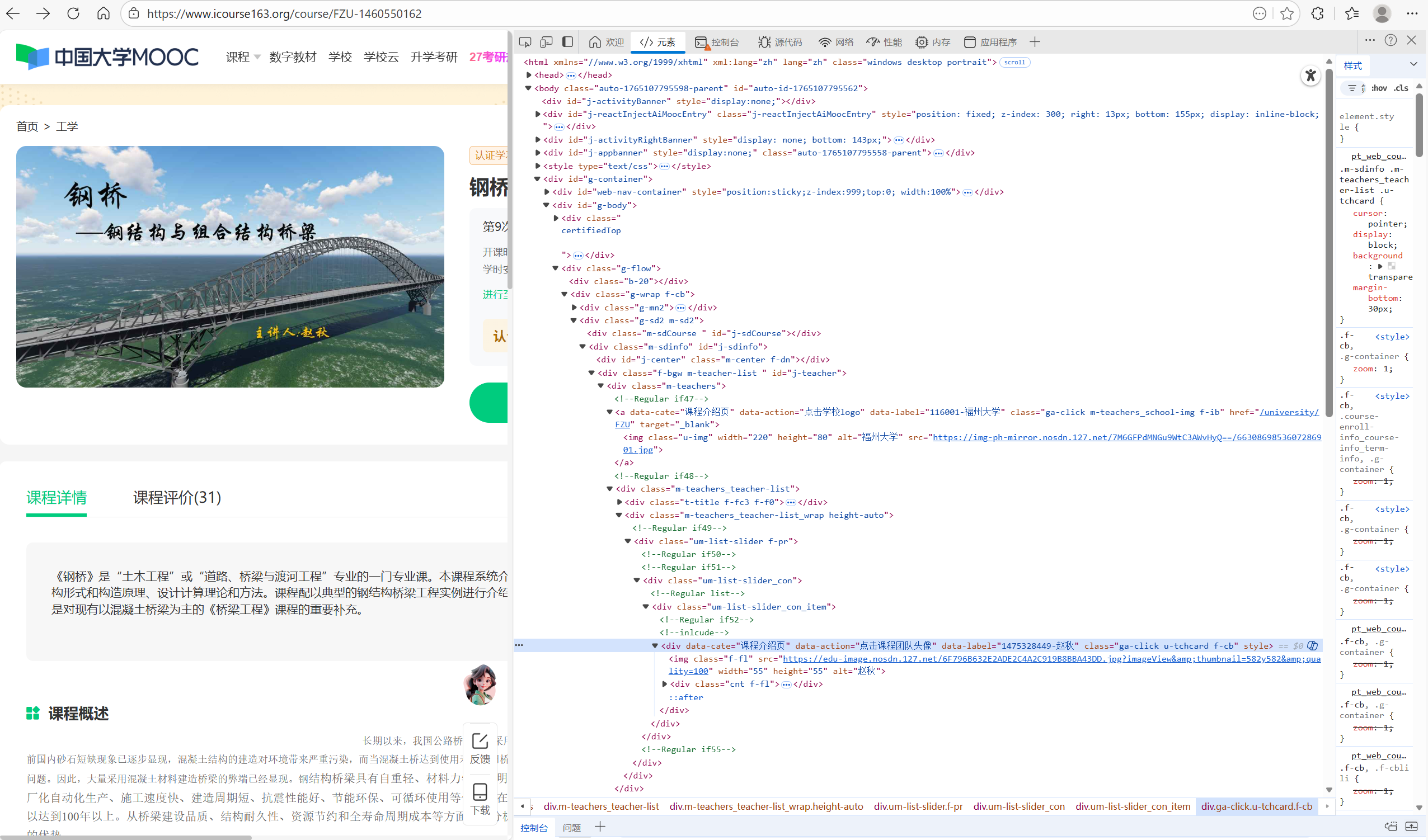
Task: Open the .cls class editor
Action: coord(1401,88)
